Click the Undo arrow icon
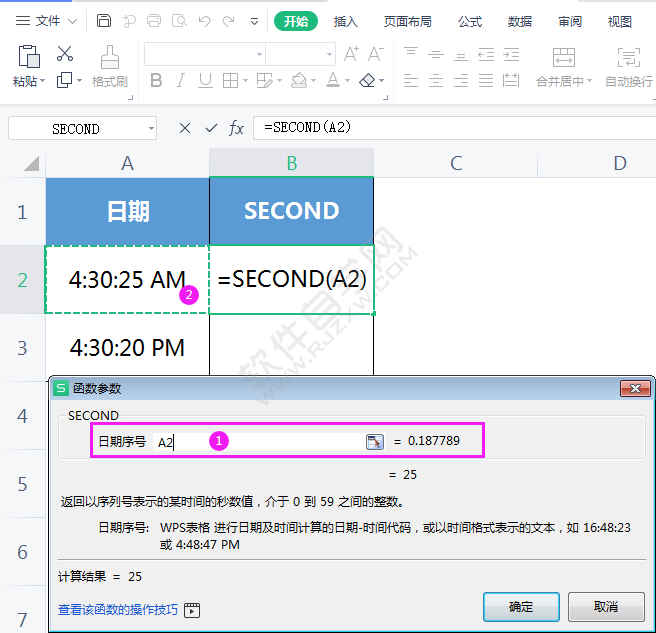 click(204, 21)
